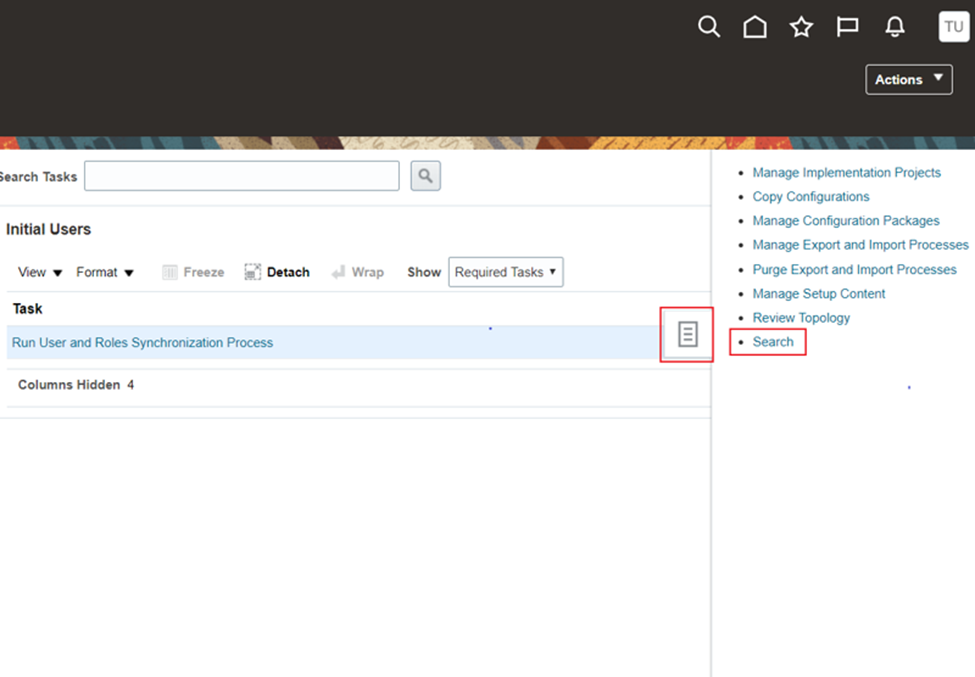Open the TU user profile avatar
This screenshot has height=677, width=975.
[953, 27]
